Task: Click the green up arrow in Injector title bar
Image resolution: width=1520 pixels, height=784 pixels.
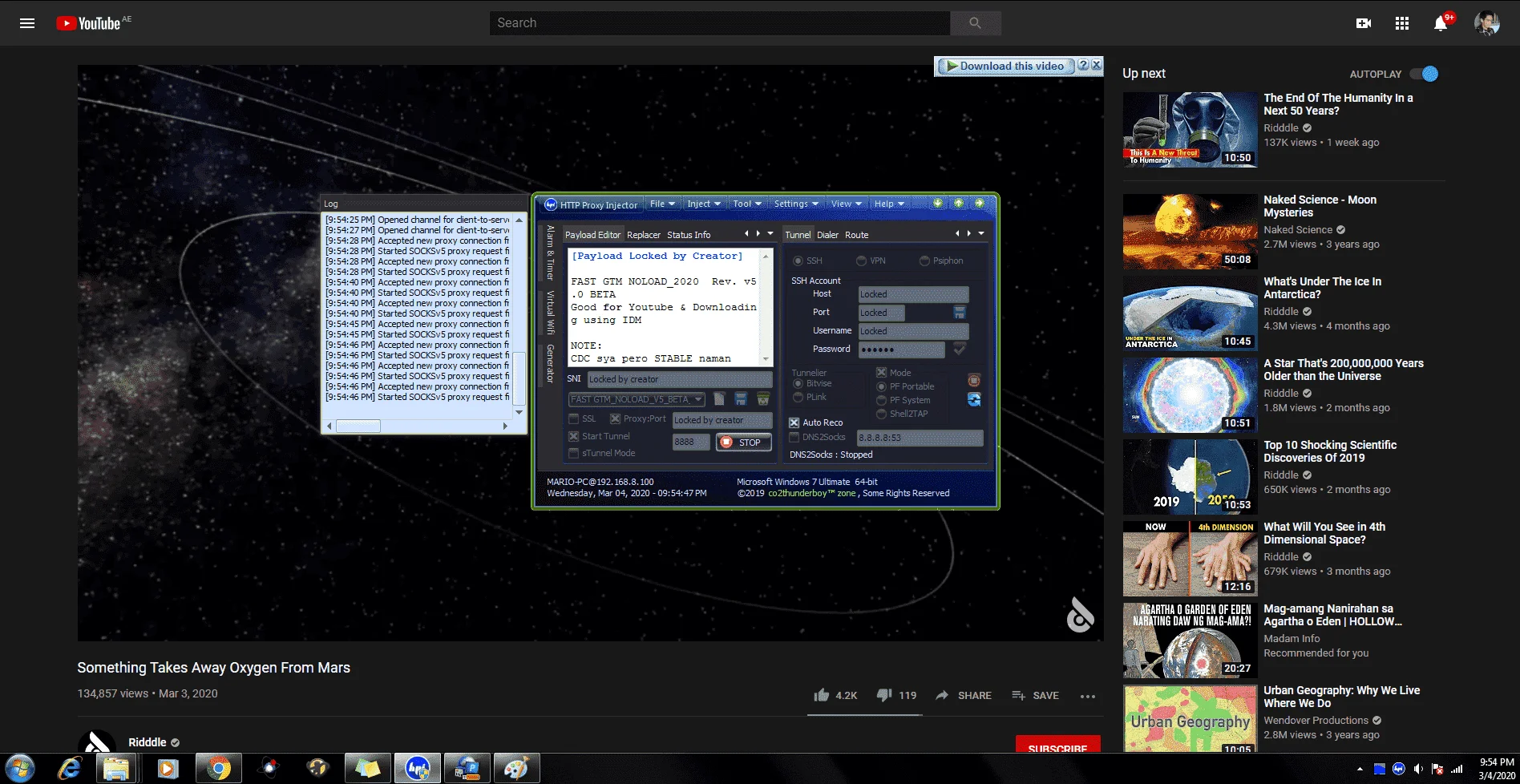Action: pyautogui.click(x=959, y=204)
